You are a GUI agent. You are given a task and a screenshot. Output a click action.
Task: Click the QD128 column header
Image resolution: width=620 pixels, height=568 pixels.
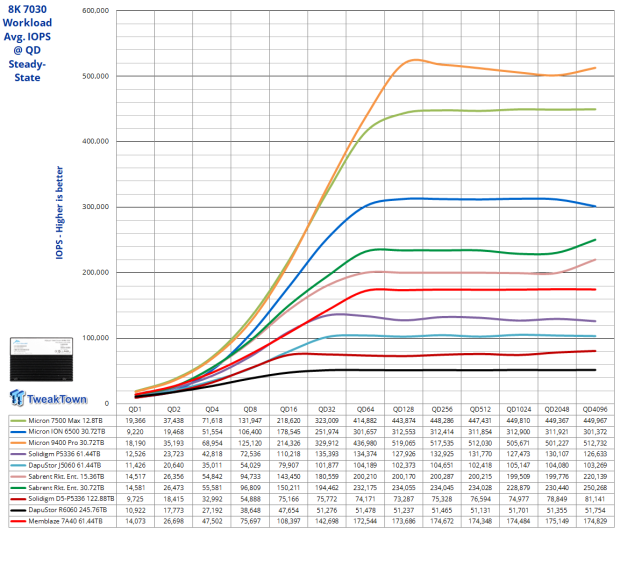pyautogui.click(x=403, y=409)
